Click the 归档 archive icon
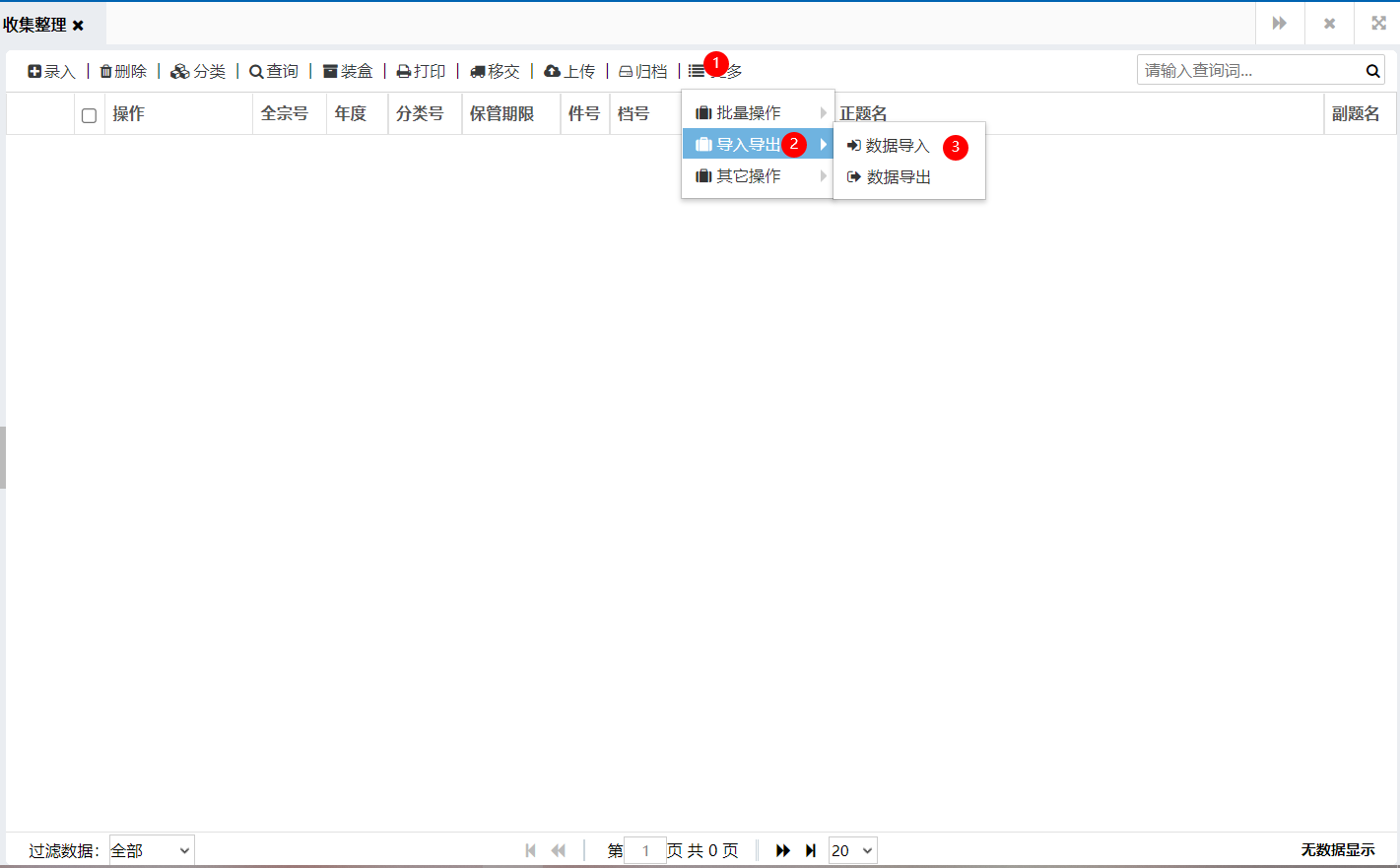Screen dimensions: 1400x868 coord(626,72)
